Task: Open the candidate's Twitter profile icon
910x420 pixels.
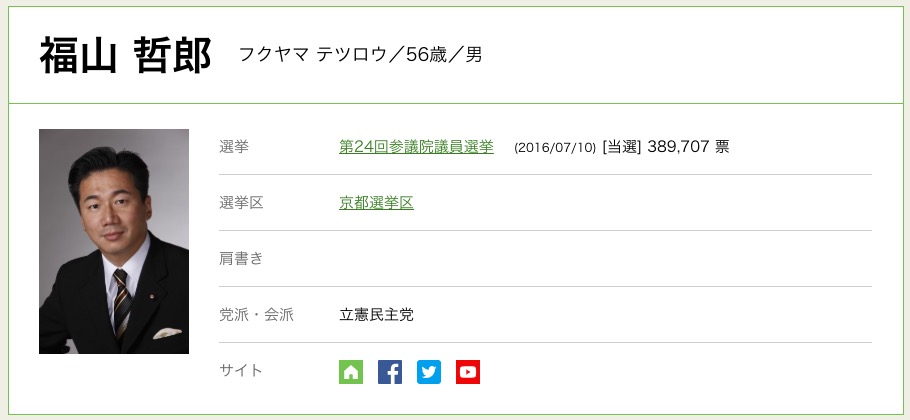Action: 429,372
